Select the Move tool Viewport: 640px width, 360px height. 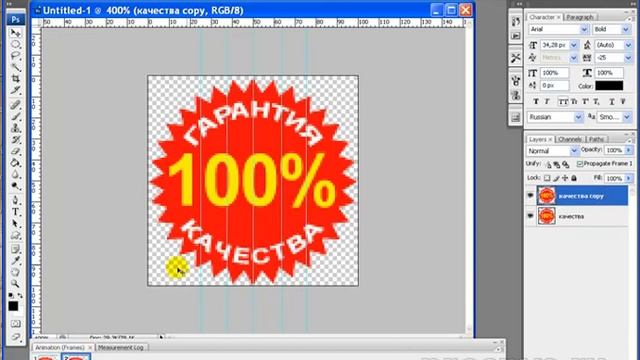16,33
